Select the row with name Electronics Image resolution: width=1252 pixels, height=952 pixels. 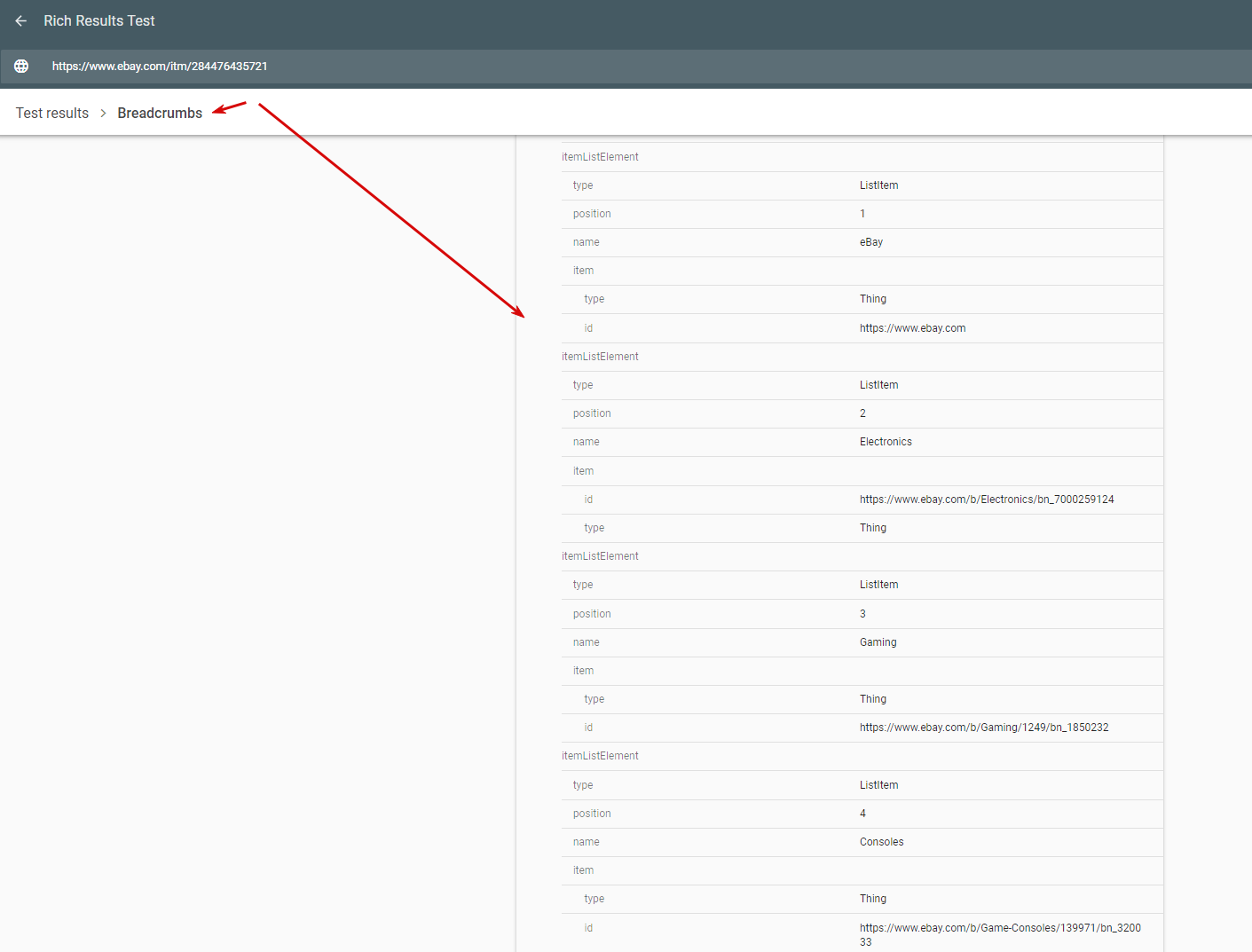point(886,441)
